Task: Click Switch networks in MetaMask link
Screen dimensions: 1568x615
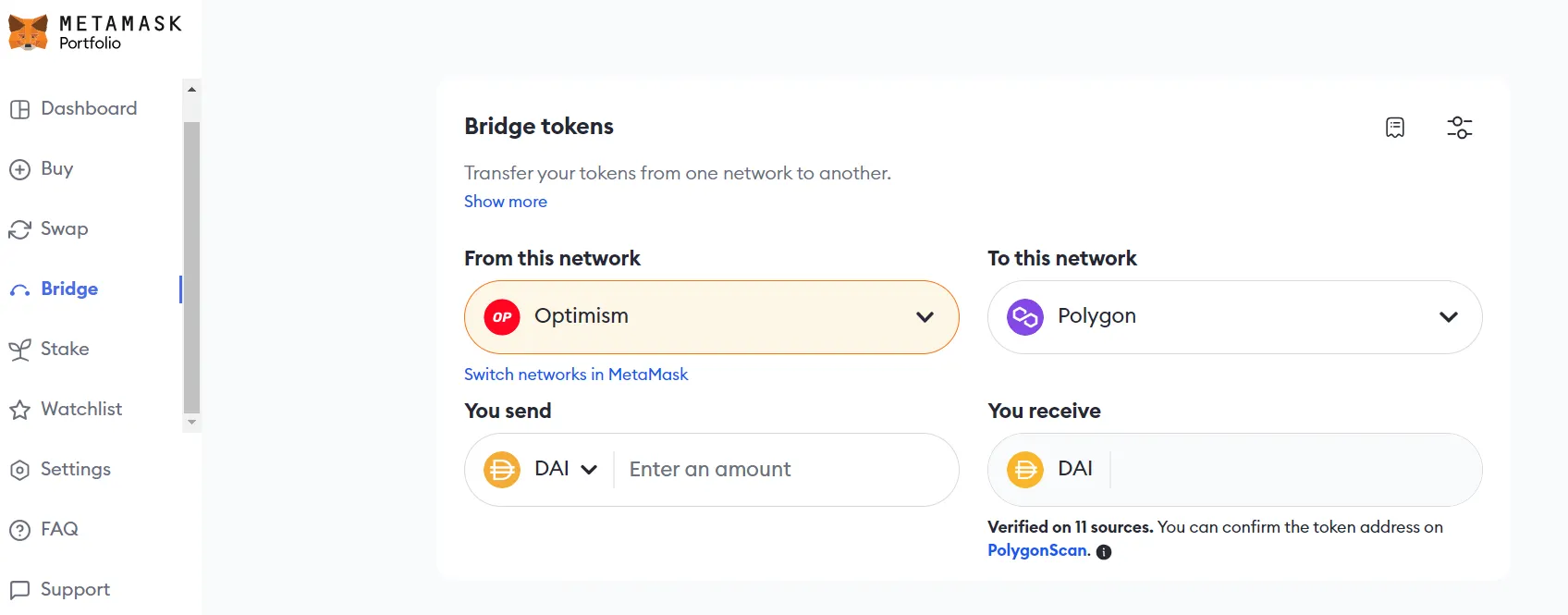Action: click(x=576, y=375)
